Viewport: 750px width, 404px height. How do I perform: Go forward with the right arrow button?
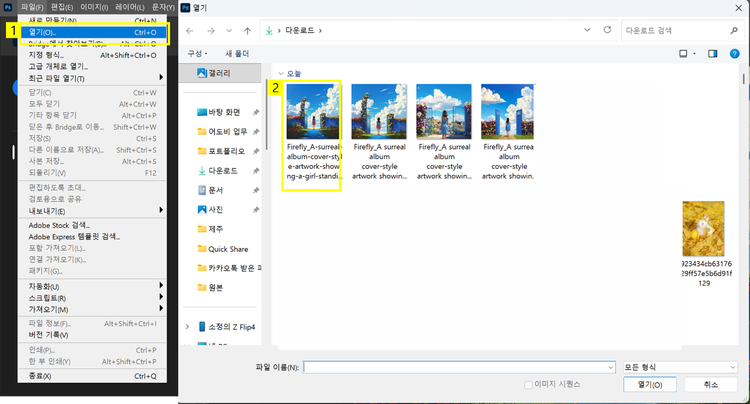pos(210,31)
